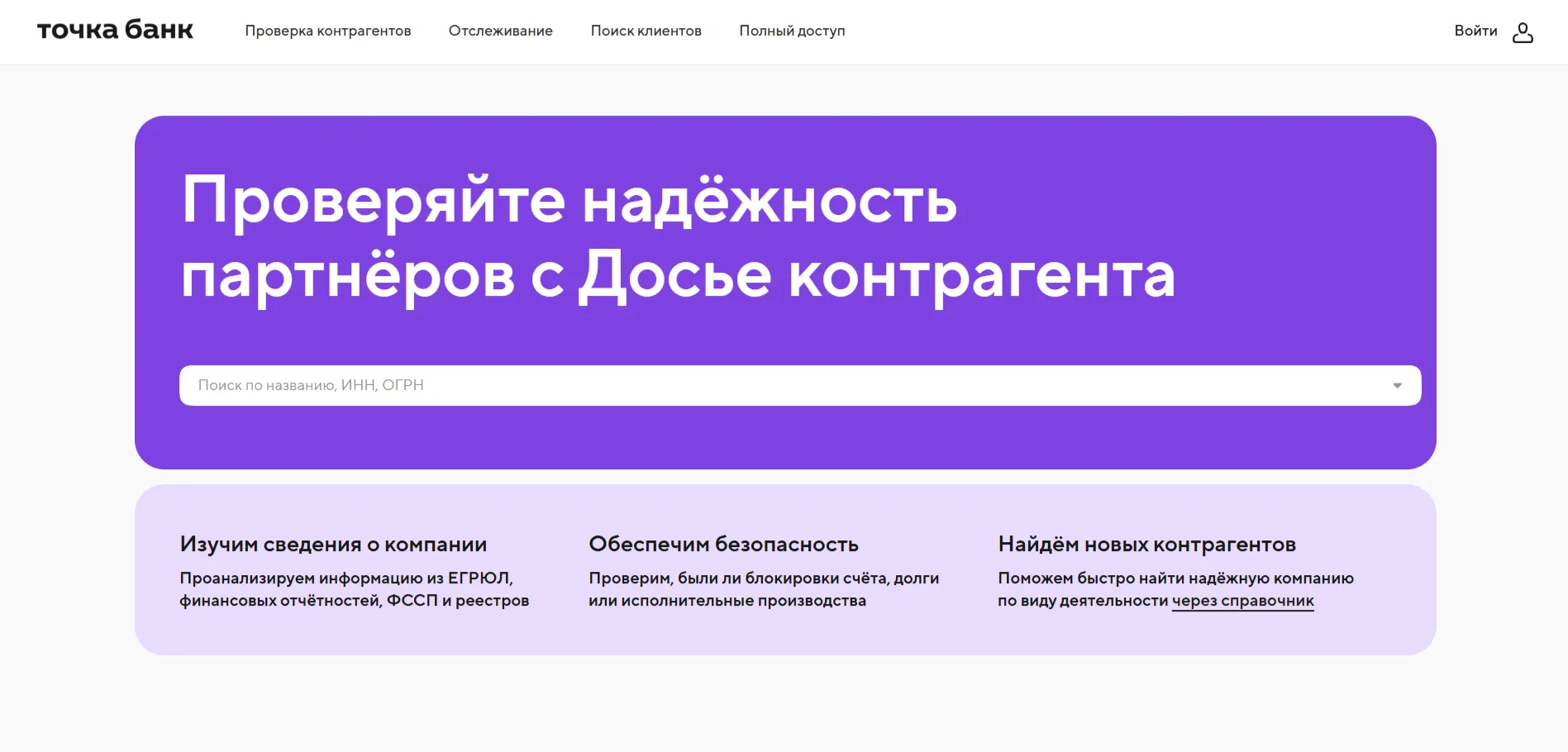Click the Изучим сведения о компании heading
The width and height of the screenshot is (1568, 752).
click(x=333, y=544)
